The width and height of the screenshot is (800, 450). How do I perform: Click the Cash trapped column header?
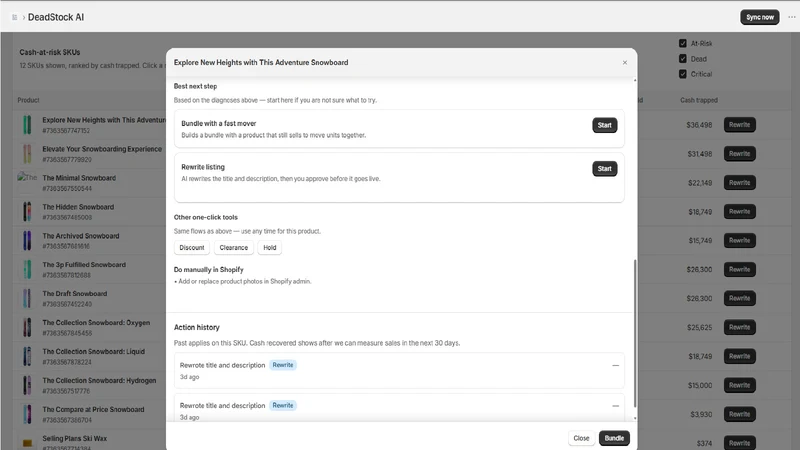tap(698, 100)
